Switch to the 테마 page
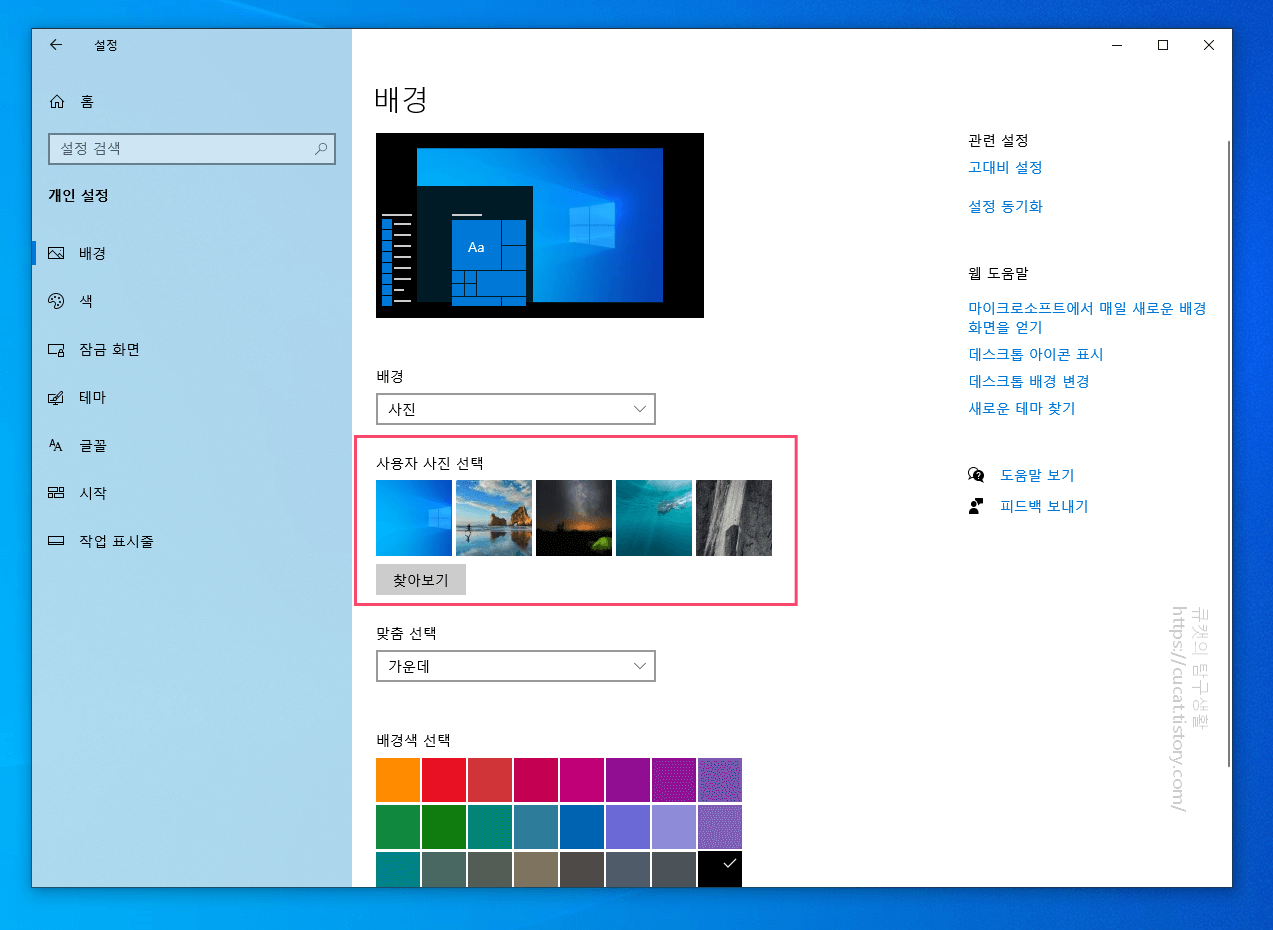Image resolution: width=1273 pixels, height=930 pixels. [x=93, y=397]
